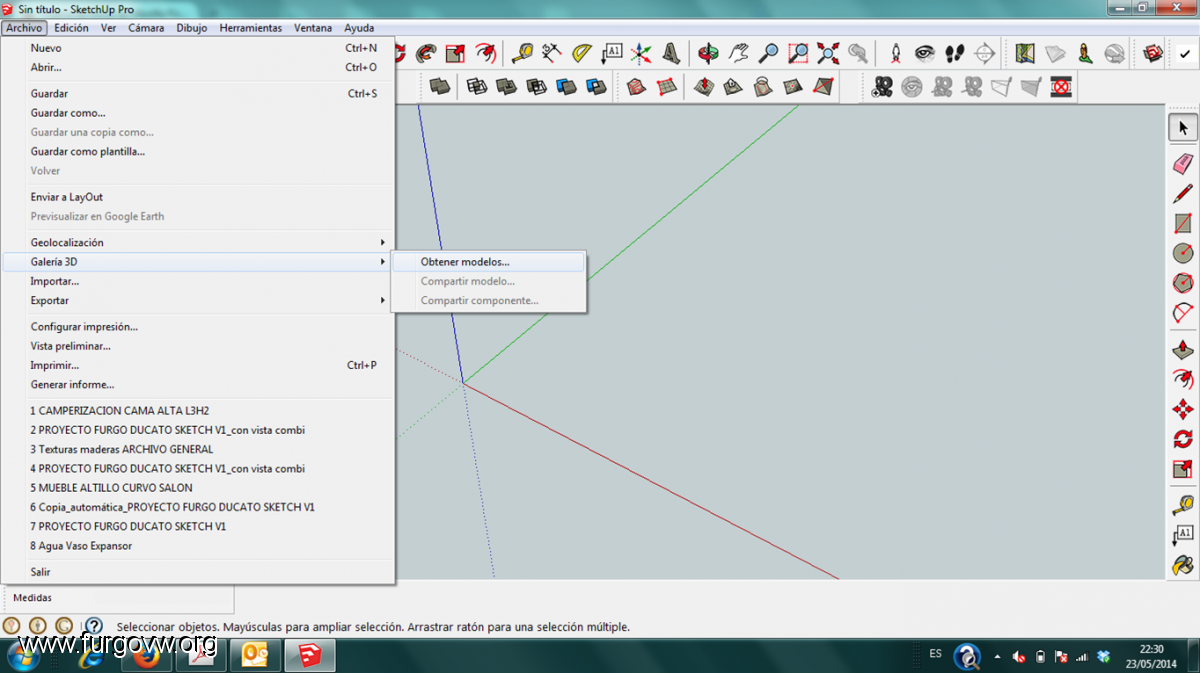This screenshot has width=1200, height=673.
Task: Select the arrow Select tool in right toolbar
Action: [x=1183, y=128]
